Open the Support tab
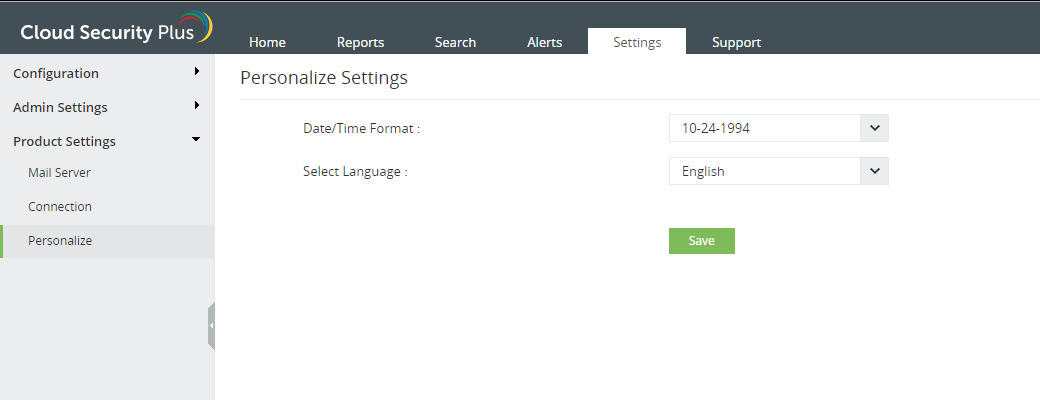The width and height of the screenshot is (1040, 400). (x=736, y=42)
